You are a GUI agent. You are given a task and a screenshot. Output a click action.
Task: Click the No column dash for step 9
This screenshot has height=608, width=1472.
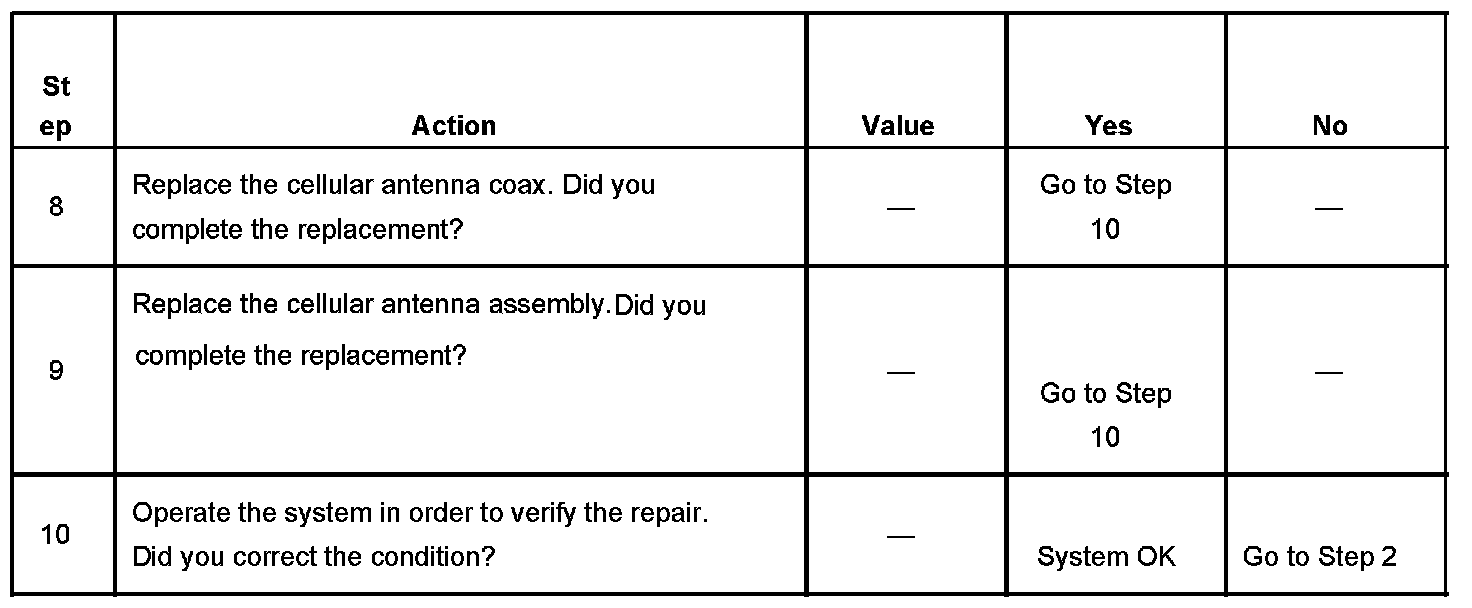pyautogui.click(x=1328, y=372)
